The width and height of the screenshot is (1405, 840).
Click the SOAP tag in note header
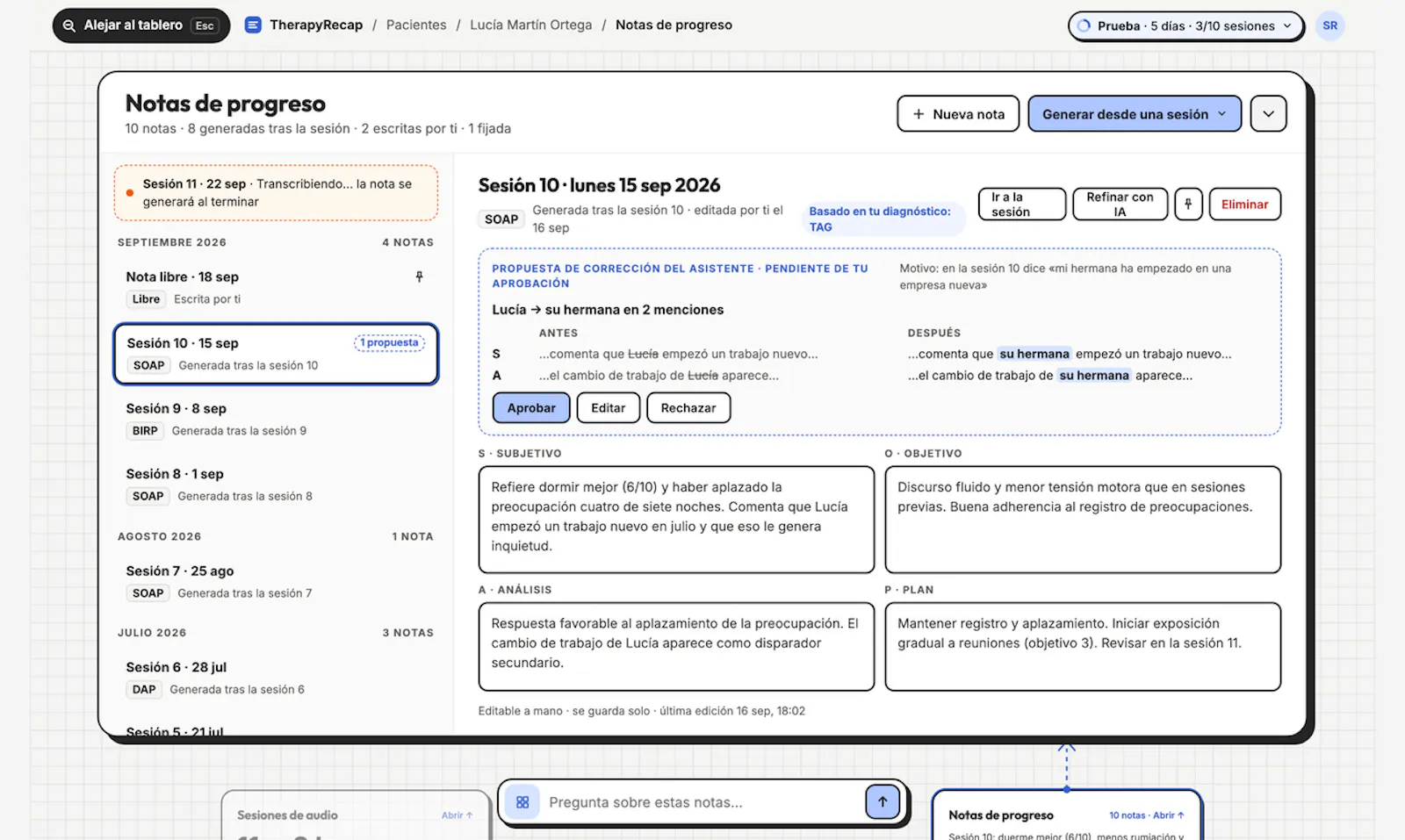click(x=501, y=219)
